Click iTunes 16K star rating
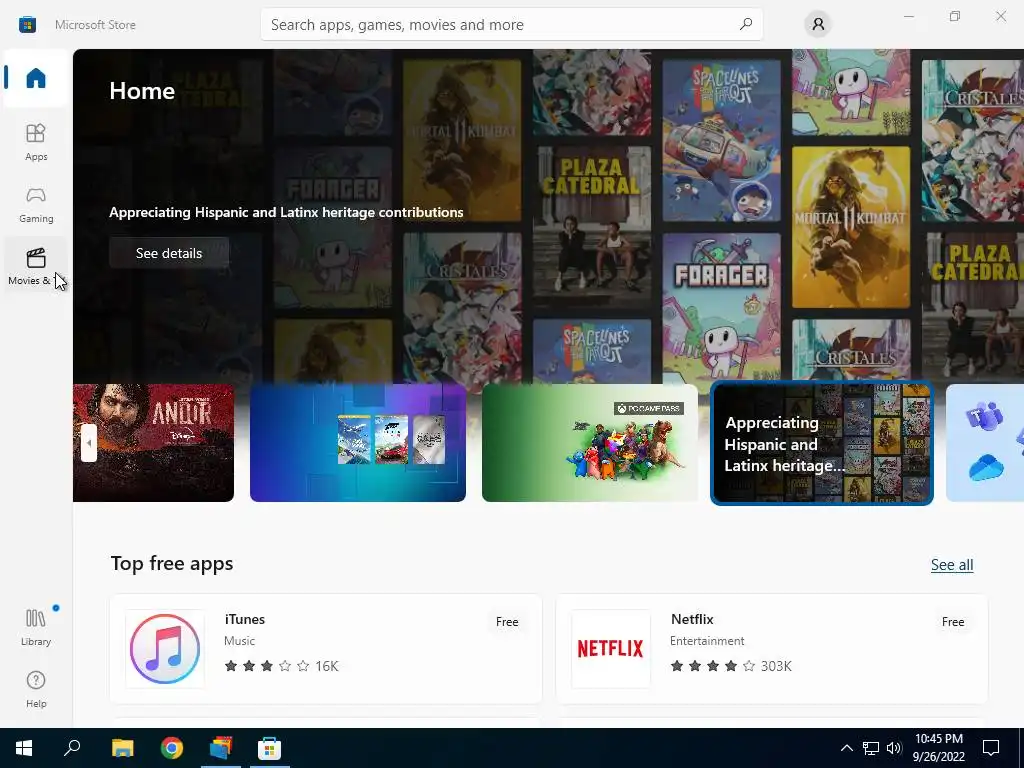This screenshot has width=1024, height=768. click(x=281, y=666)
